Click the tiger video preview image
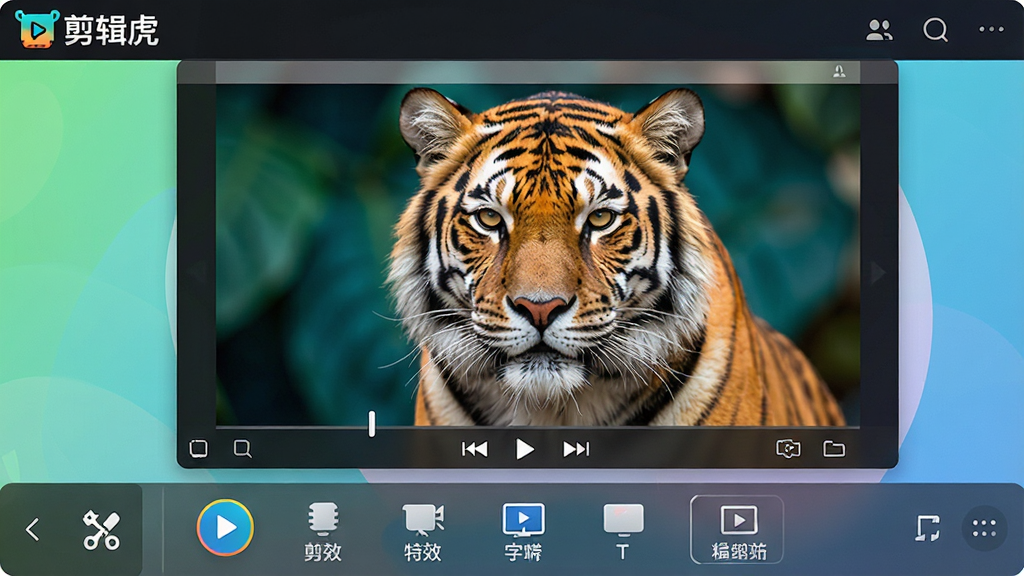This screenshot has width=1024, height=576. [537, 255]
